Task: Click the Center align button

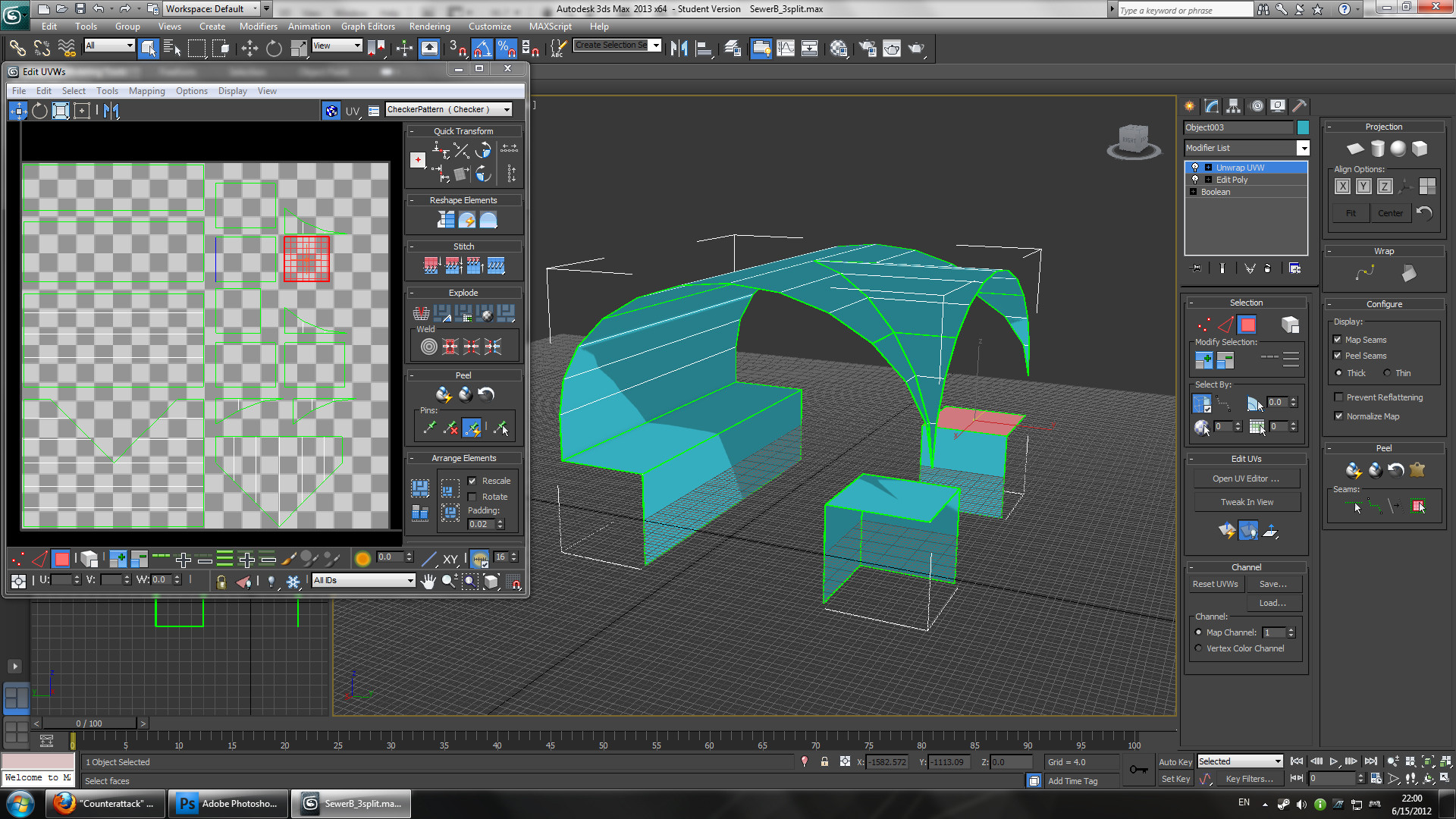Action: [x=1390, y=213]
